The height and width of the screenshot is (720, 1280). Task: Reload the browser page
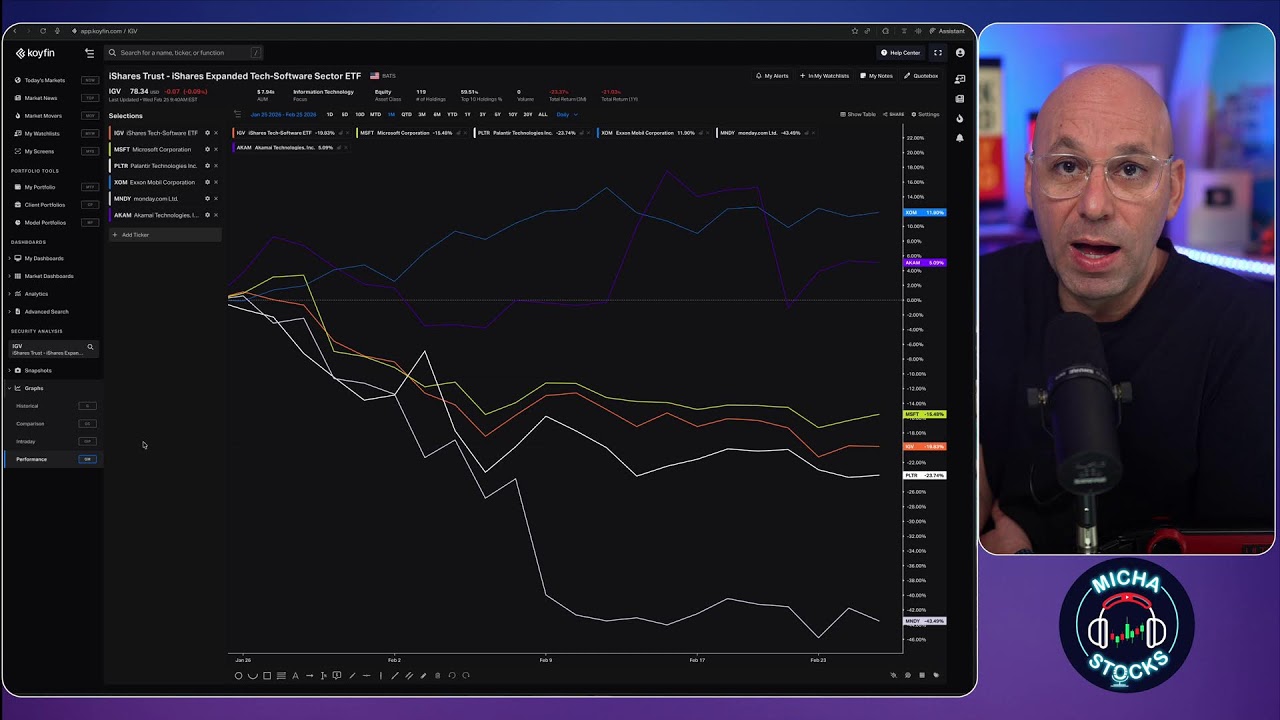tap(42, 31)
